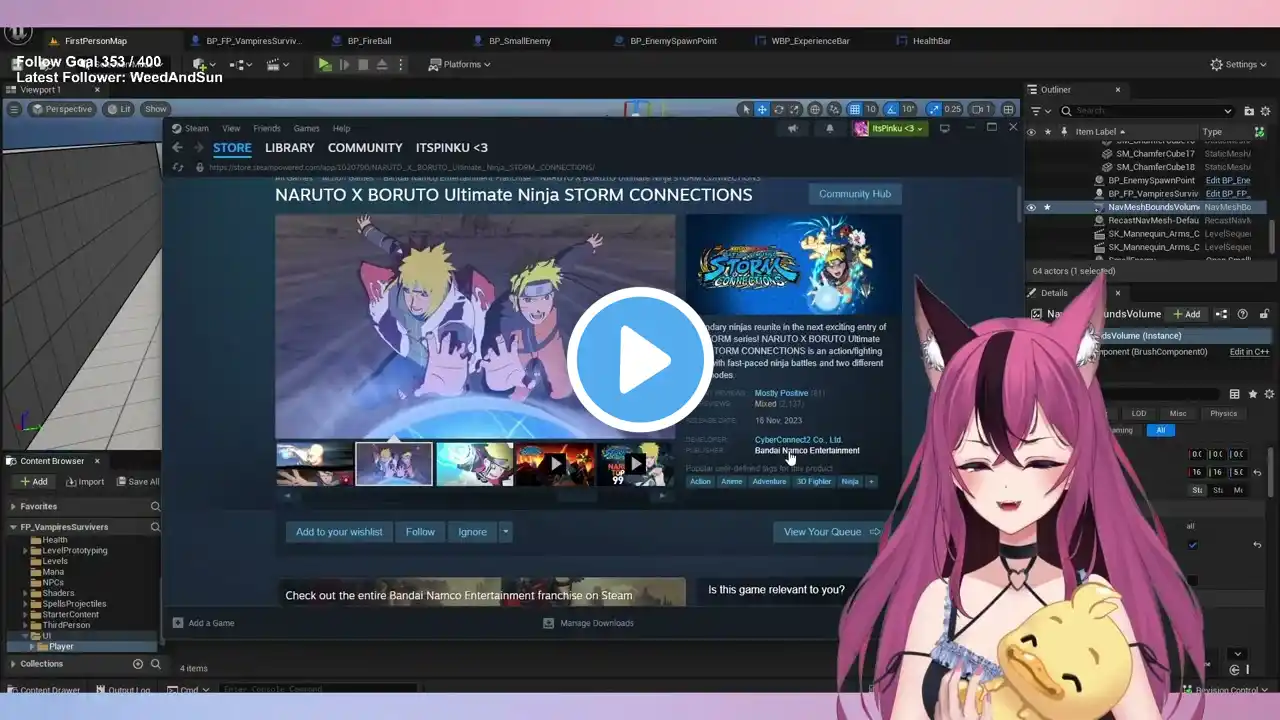1280x720 pixels.
Task: Click Add to your wishlist button
Action: point(339,532)
